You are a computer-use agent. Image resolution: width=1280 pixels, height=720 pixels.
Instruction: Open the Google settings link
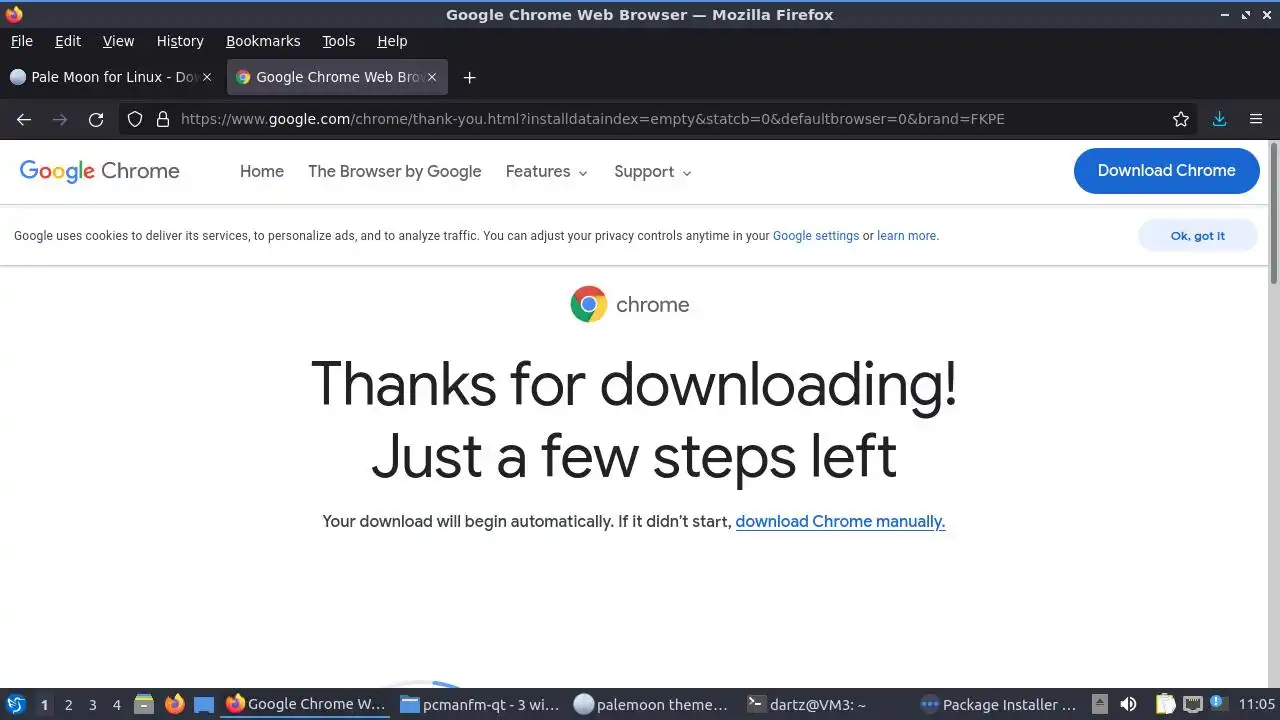coord(816,236)
